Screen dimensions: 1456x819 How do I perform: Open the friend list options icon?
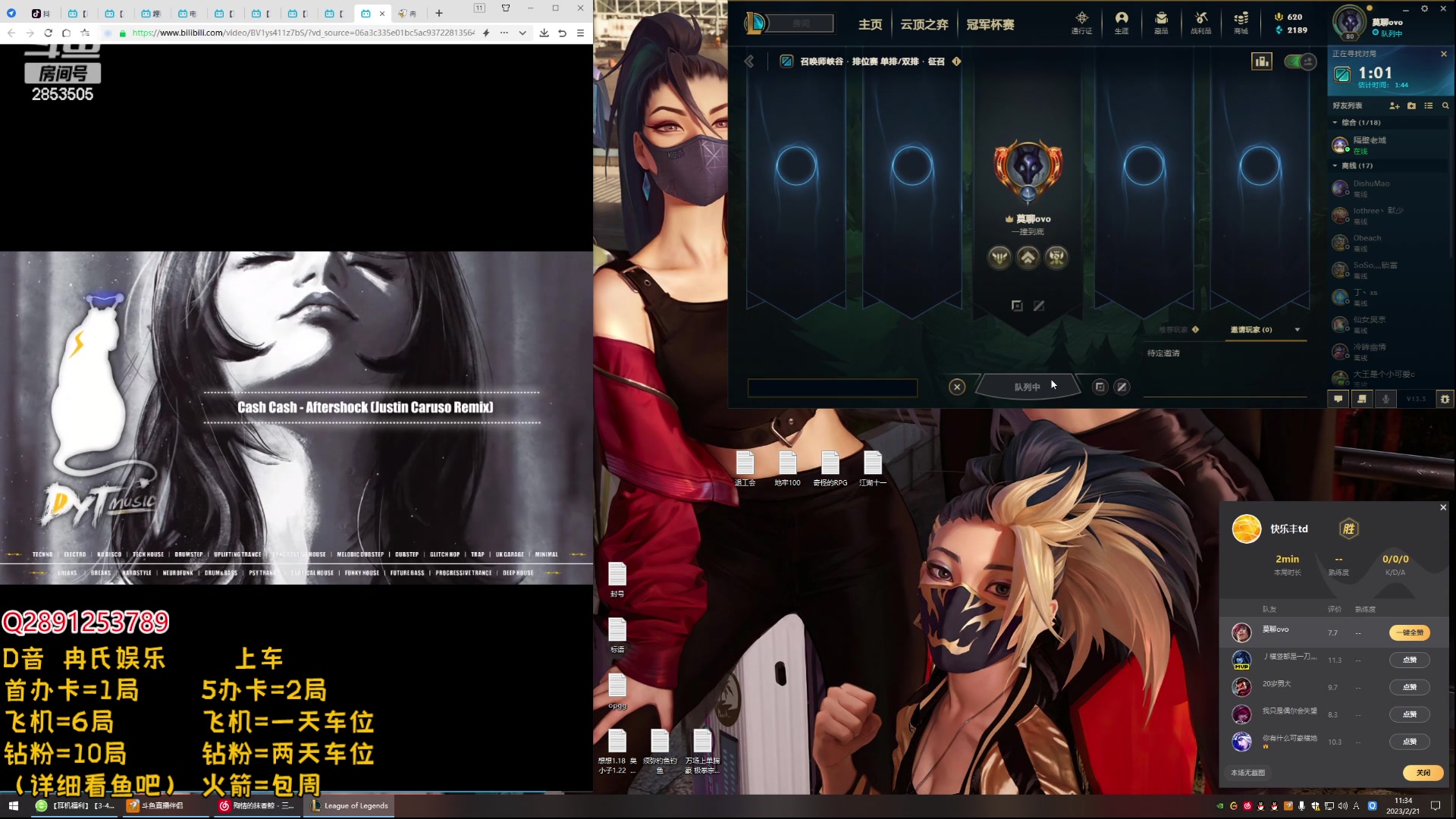[x=1429, y=106]
